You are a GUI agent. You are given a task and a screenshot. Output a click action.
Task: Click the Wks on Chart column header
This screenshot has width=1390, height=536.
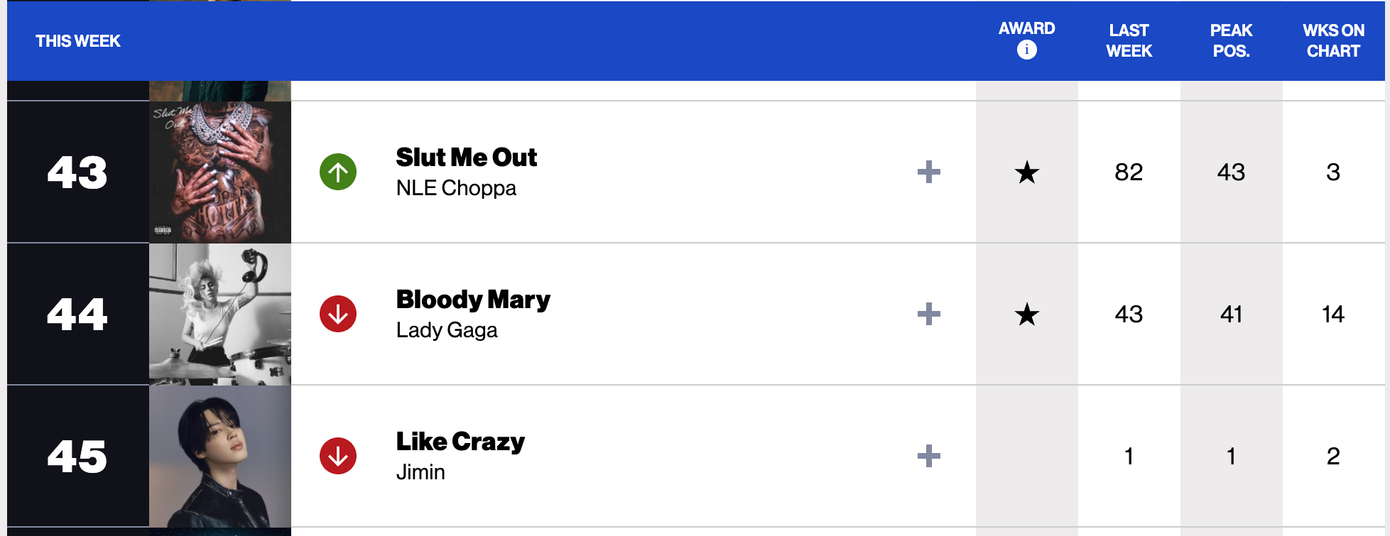(1333, 41)
